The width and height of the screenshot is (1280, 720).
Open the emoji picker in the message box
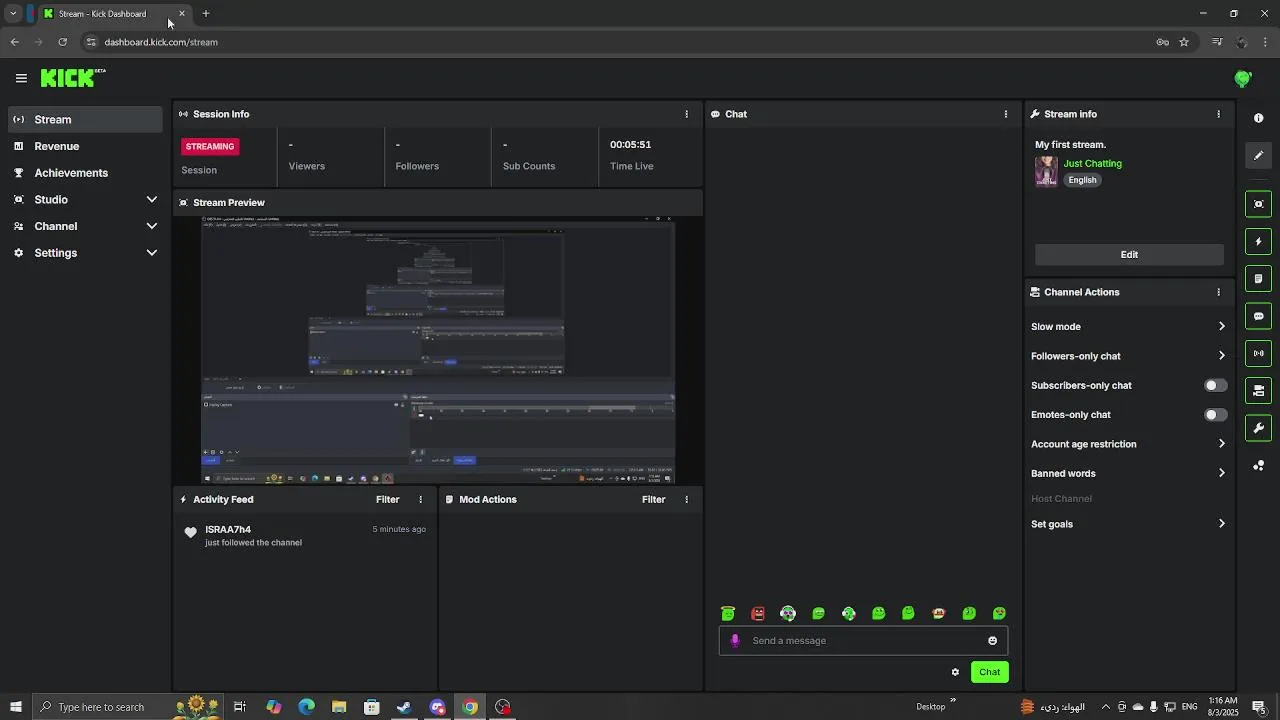[x=992, y=641]
